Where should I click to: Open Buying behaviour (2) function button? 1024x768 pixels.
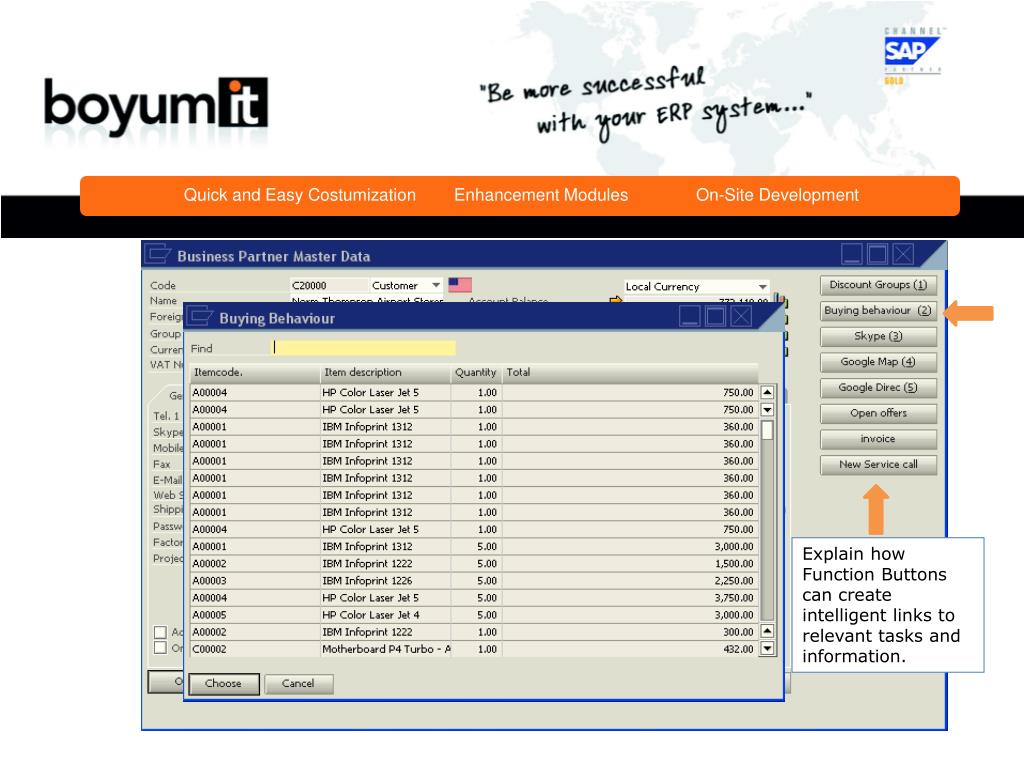tap(878, 311)
